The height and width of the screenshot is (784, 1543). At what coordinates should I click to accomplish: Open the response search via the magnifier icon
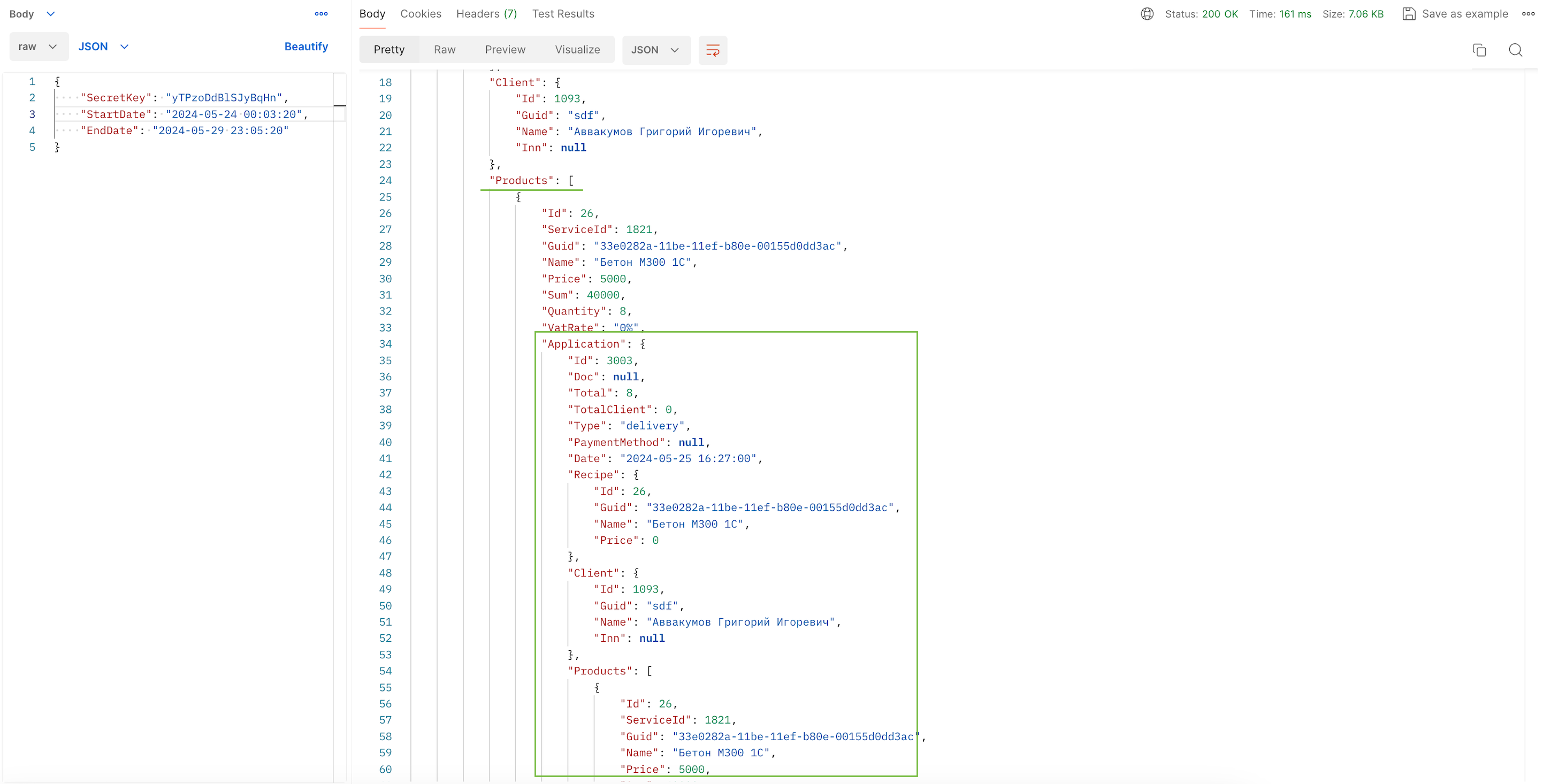pos(1515,50)
